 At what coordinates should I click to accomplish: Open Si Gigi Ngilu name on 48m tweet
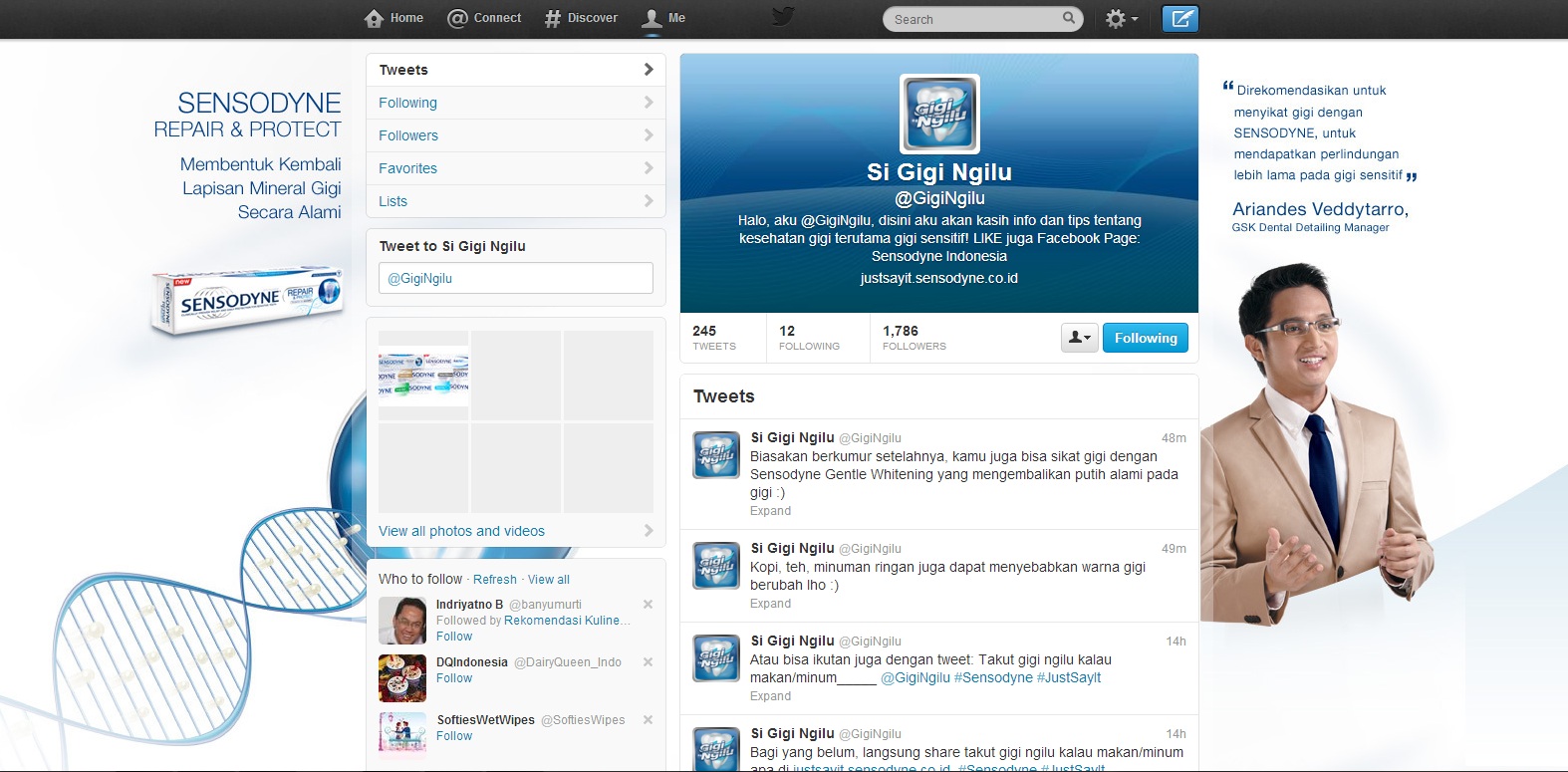[x=792, y=437]
